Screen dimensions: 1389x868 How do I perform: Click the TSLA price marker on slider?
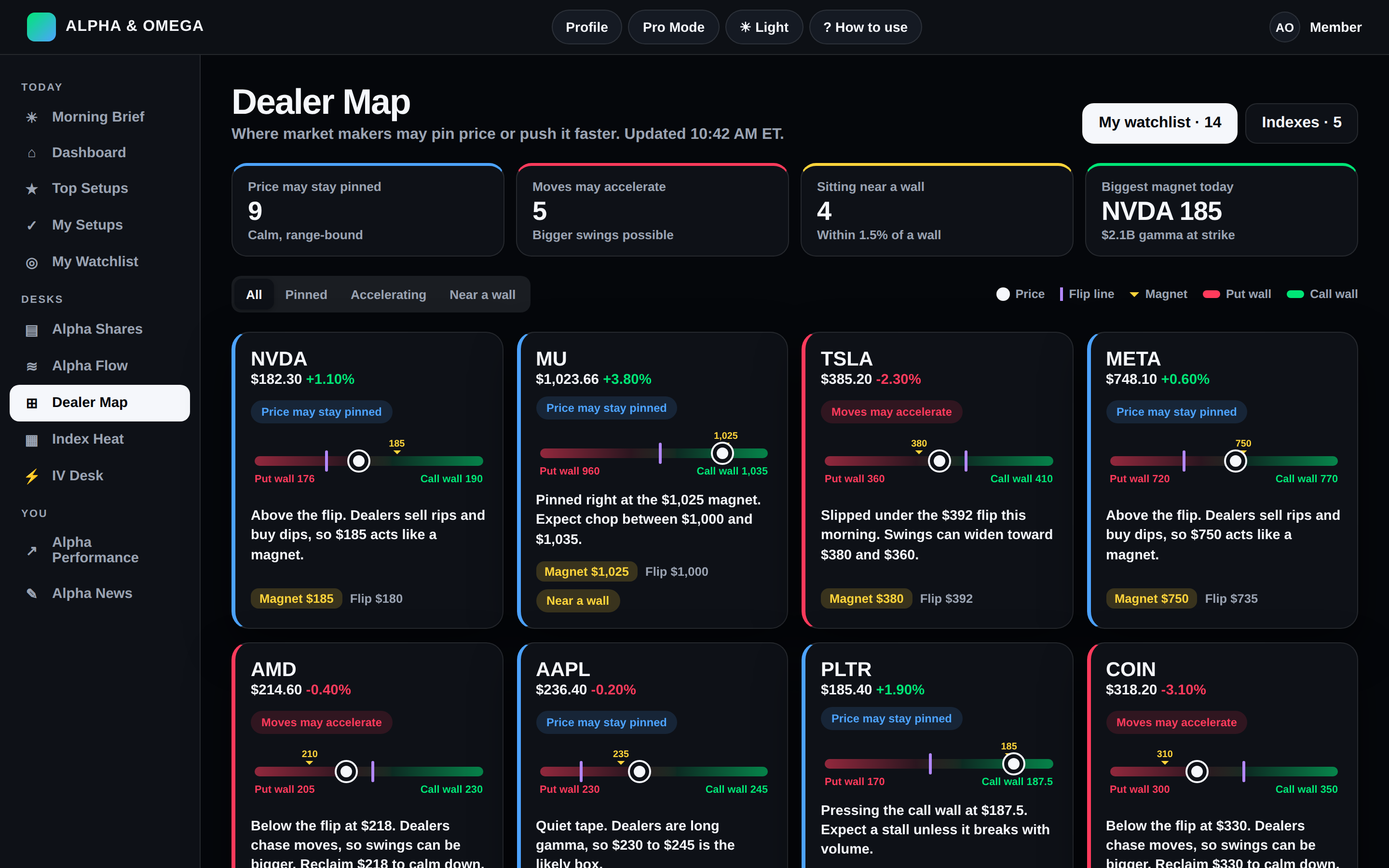[939, 461]
